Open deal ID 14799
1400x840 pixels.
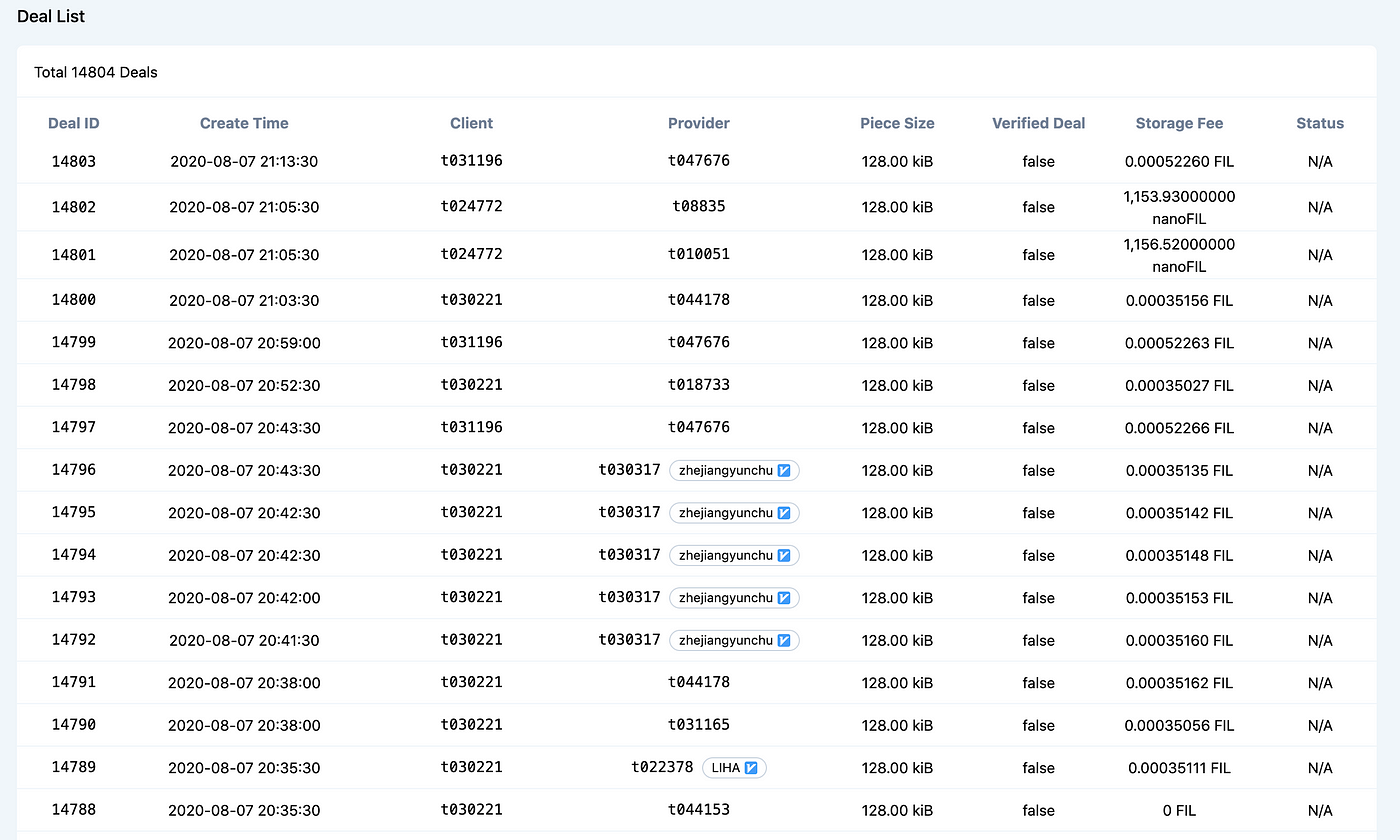pos(74,342)
